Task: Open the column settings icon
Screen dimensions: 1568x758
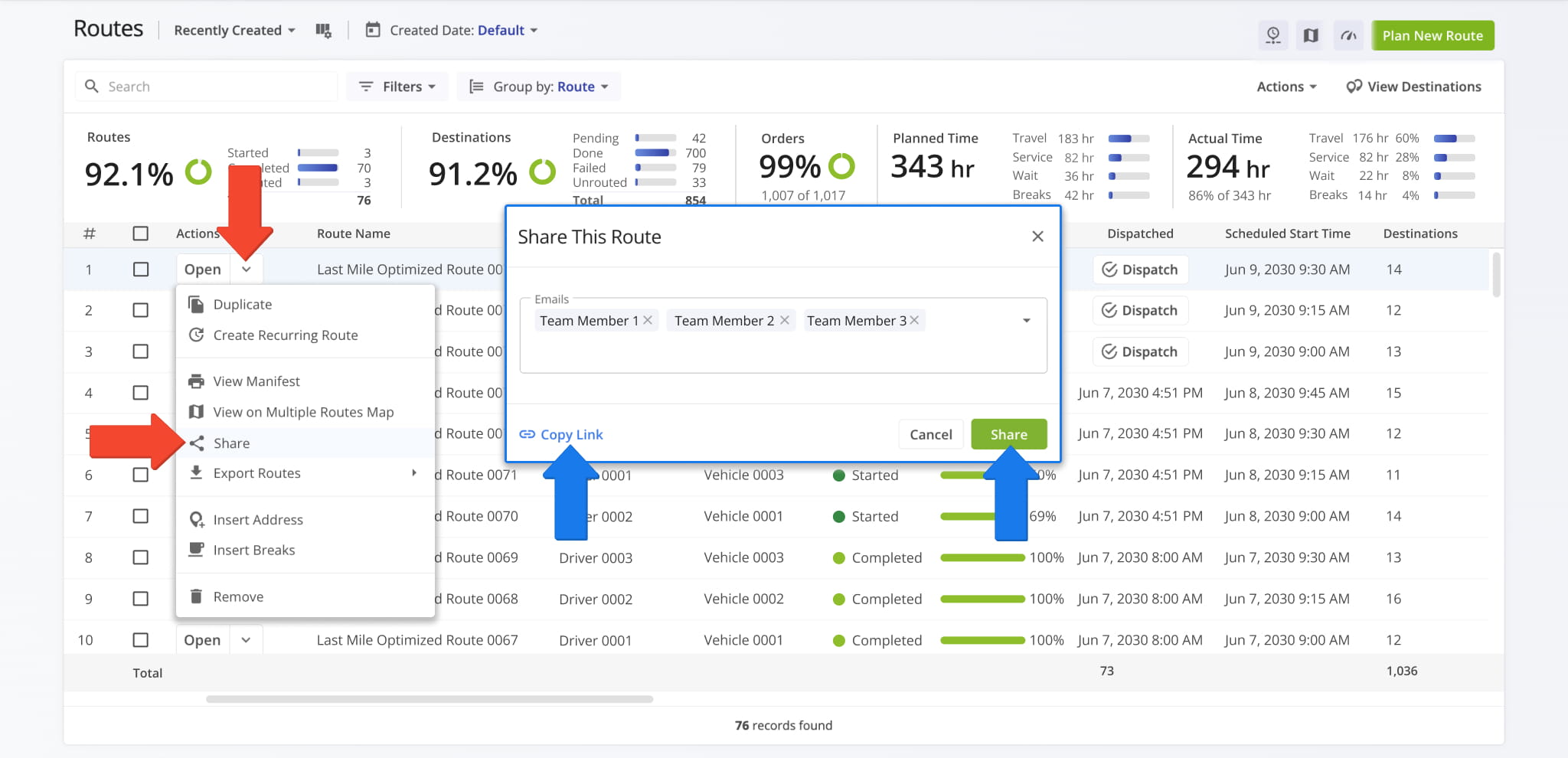Action: click(324, 30)
